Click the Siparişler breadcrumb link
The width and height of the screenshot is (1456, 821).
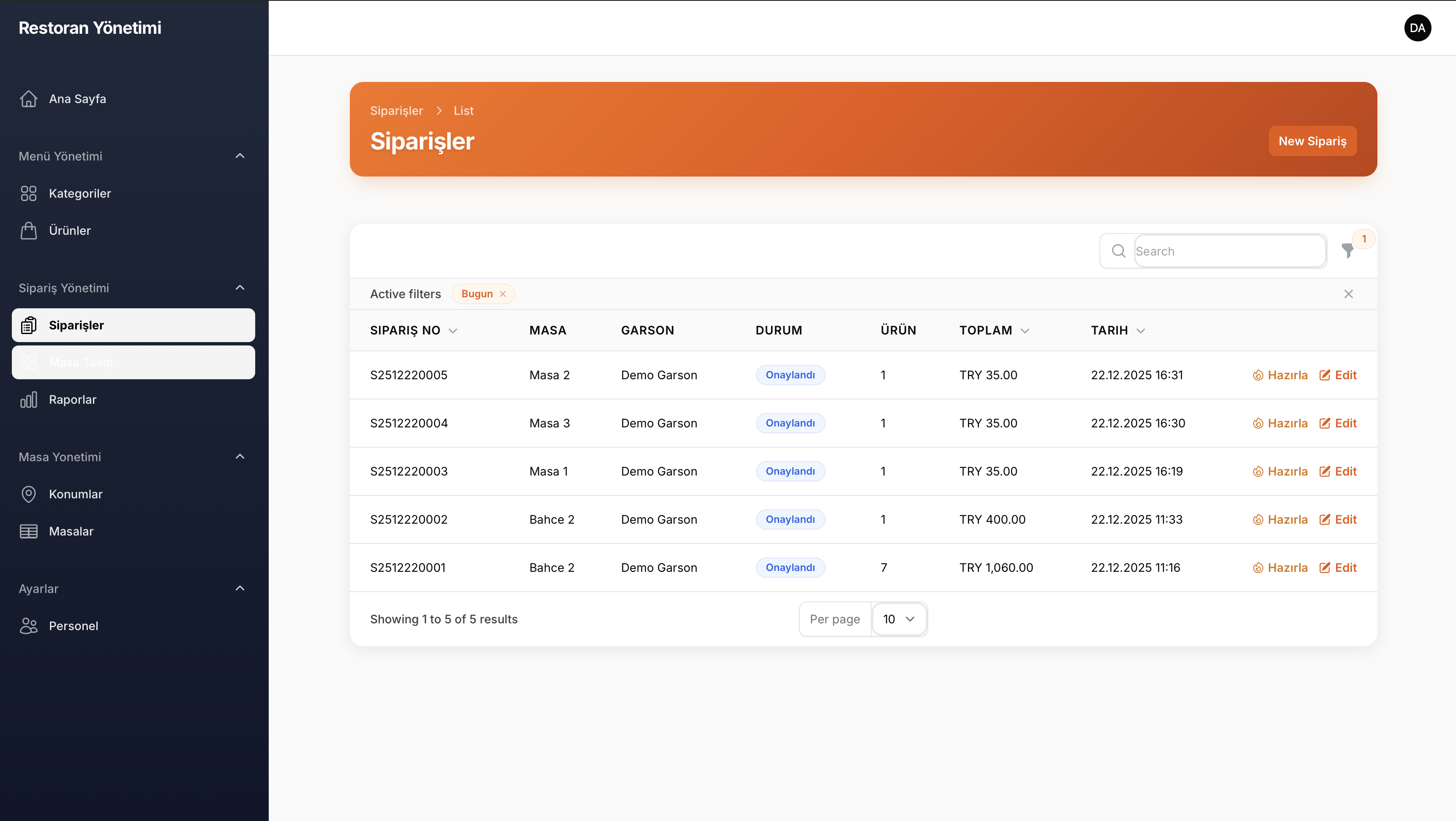[x=396, y=111]
